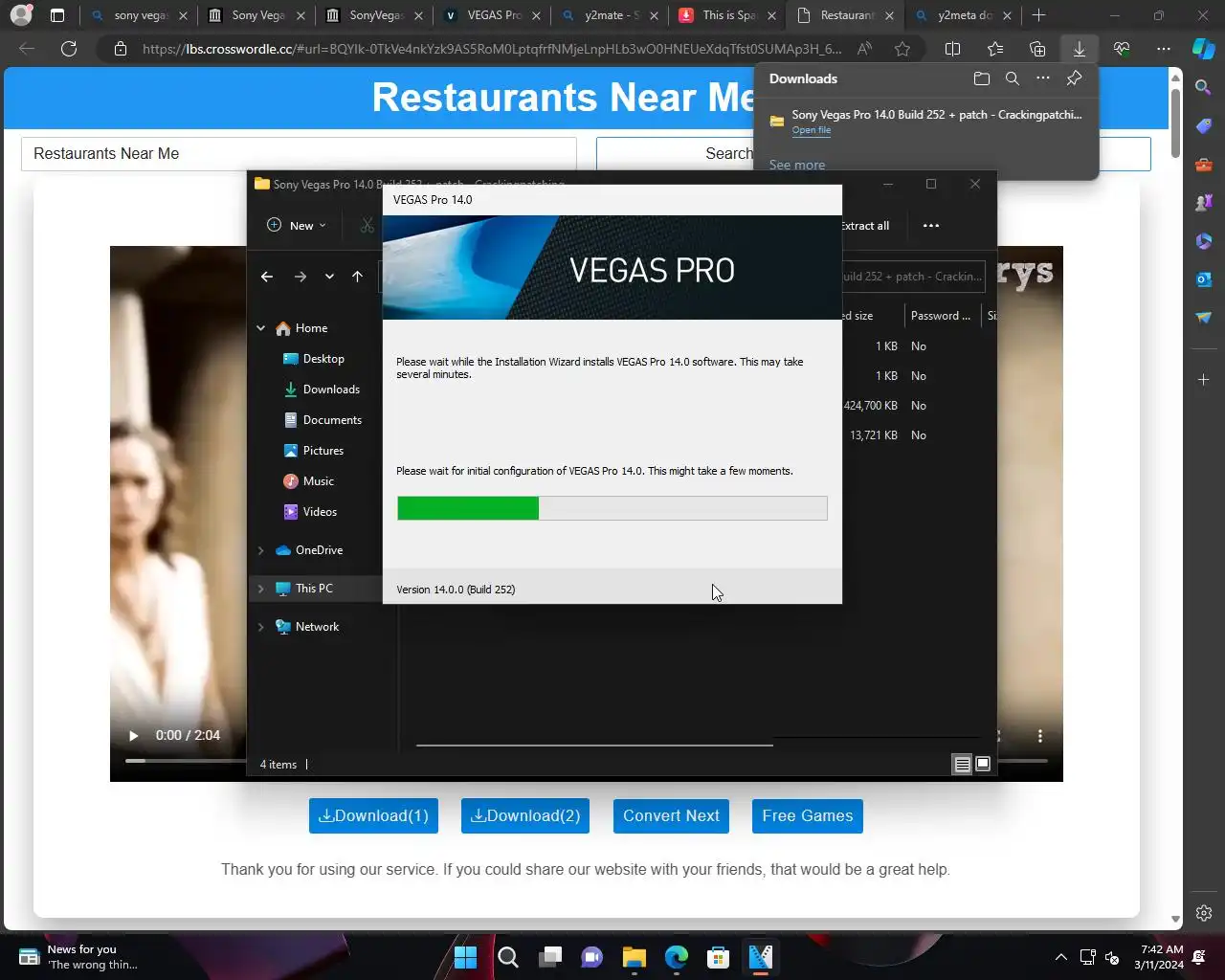The width and height of the screenshot is (1225, 980).
Task: Select Desktop in Explorer sidebar
Action: click(323, 359)
